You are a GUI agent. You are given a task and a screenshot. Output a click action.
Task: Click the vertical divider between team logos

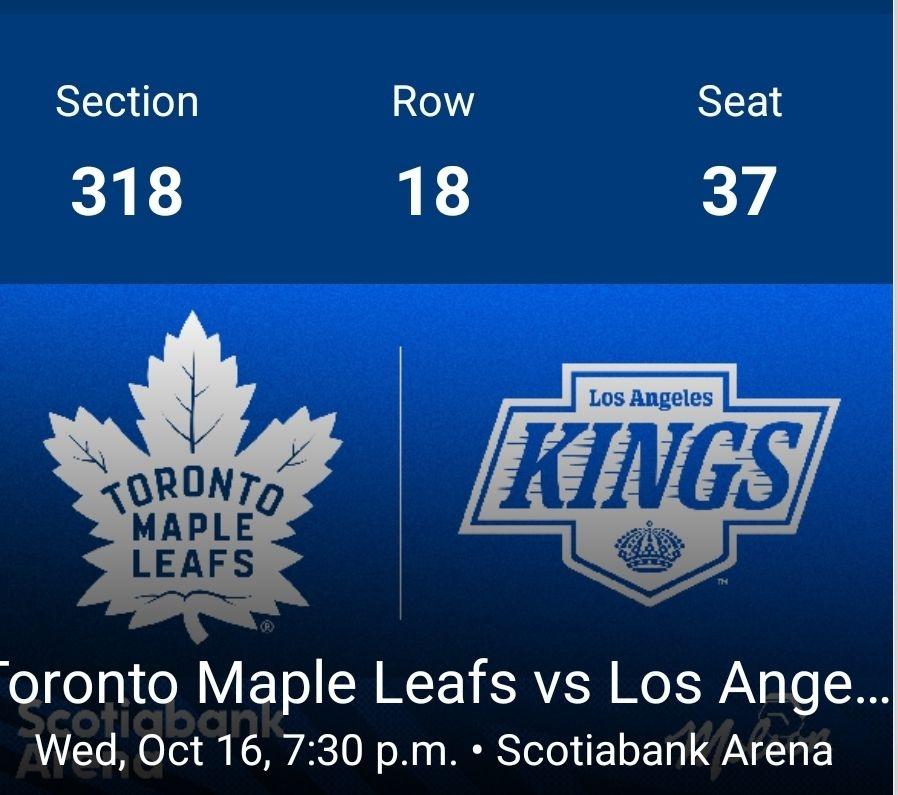[401, 482]
